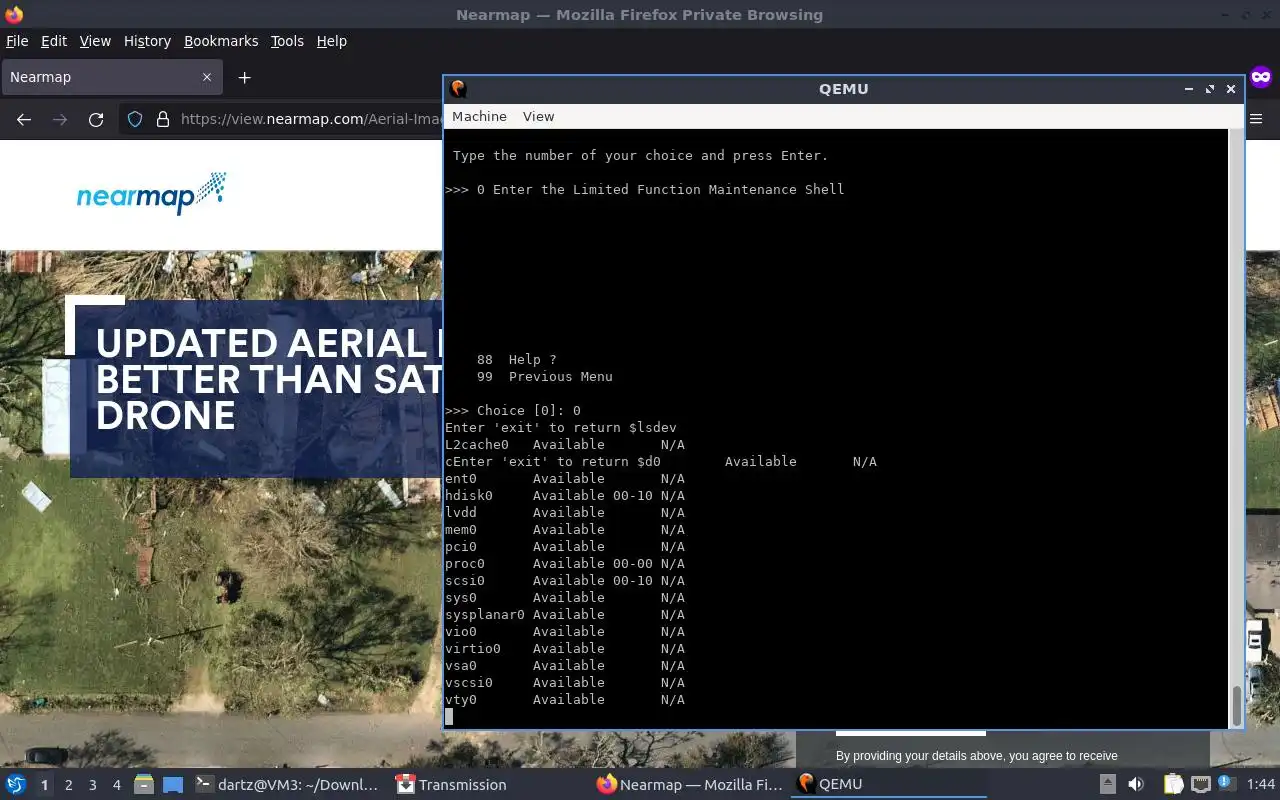
Task: Focus the Firefox URL address bar
Action: point(310,119)
